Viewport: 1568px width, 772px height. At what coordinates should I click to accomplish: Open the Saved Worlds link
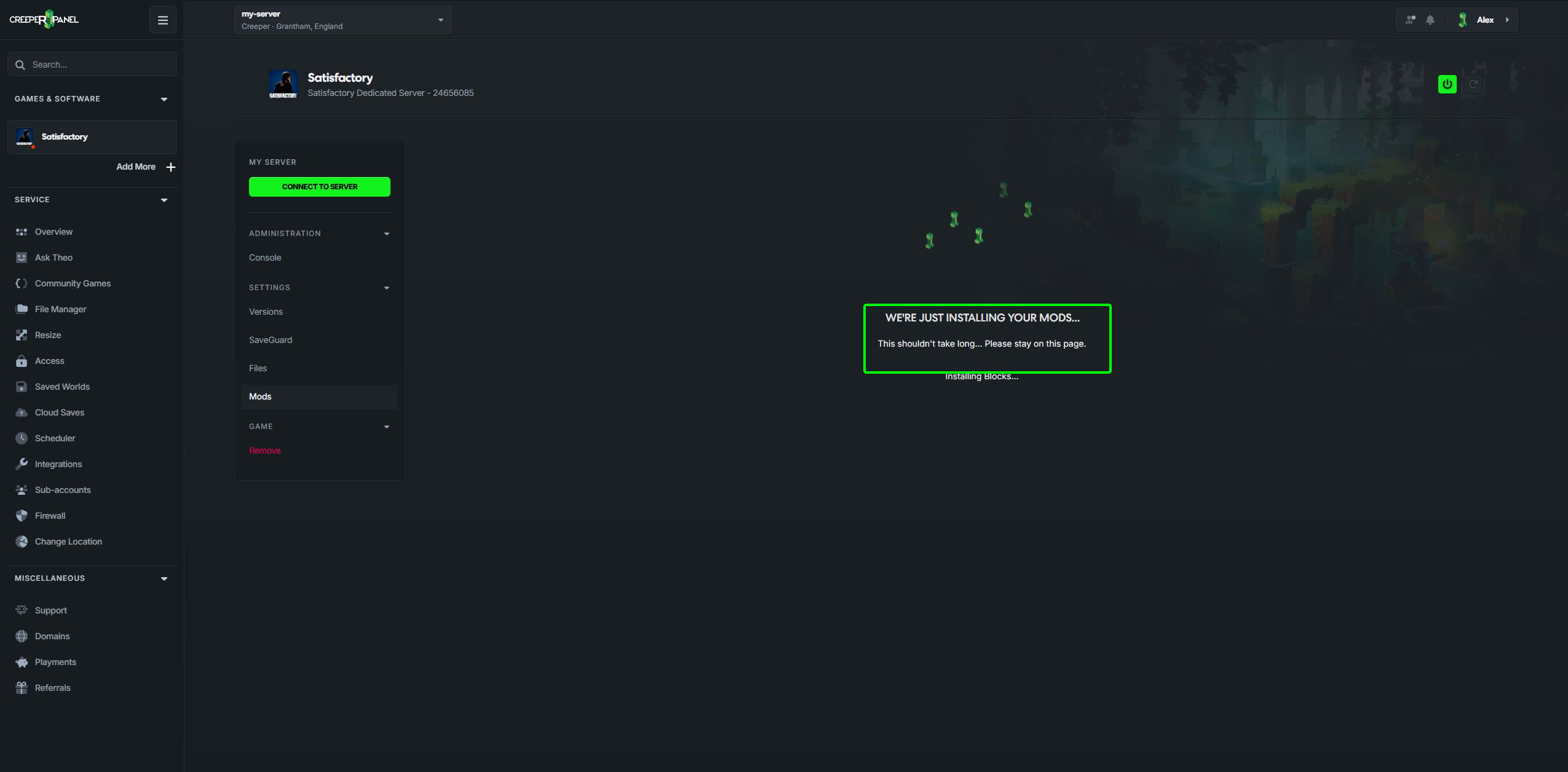[x=62, y=387]
